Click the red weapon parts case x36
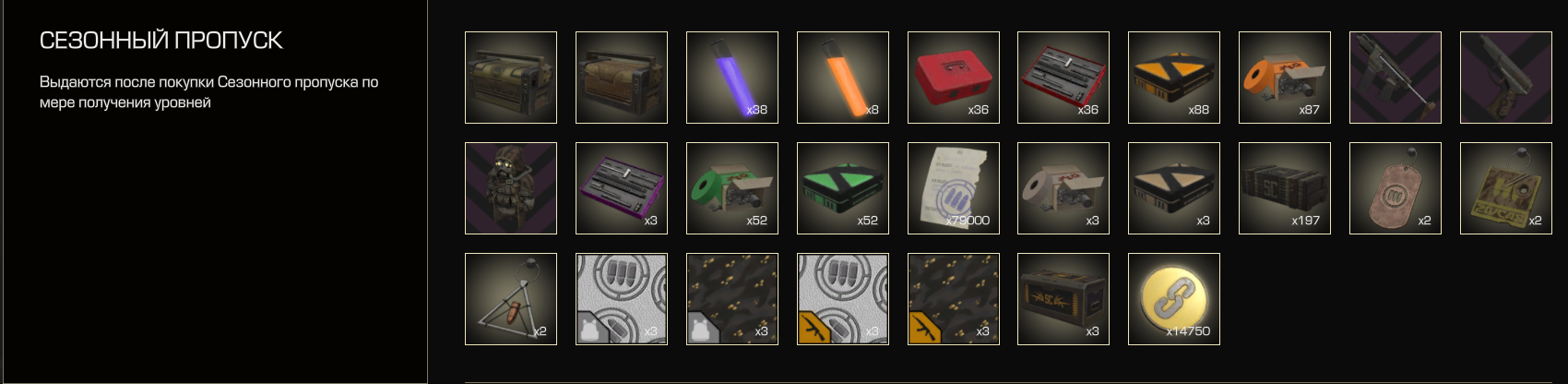Viewport: 1568px width, 384px height. [1063, 78]
